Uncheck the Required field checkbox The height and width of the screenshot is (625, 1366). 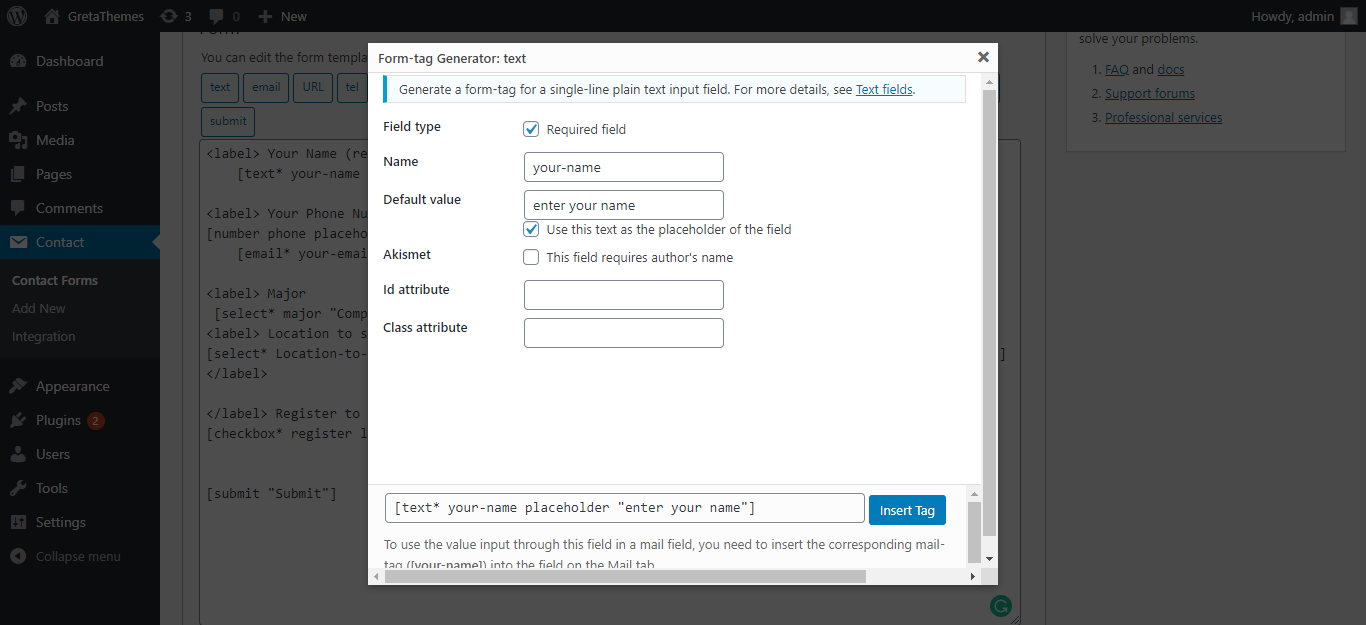532,129
